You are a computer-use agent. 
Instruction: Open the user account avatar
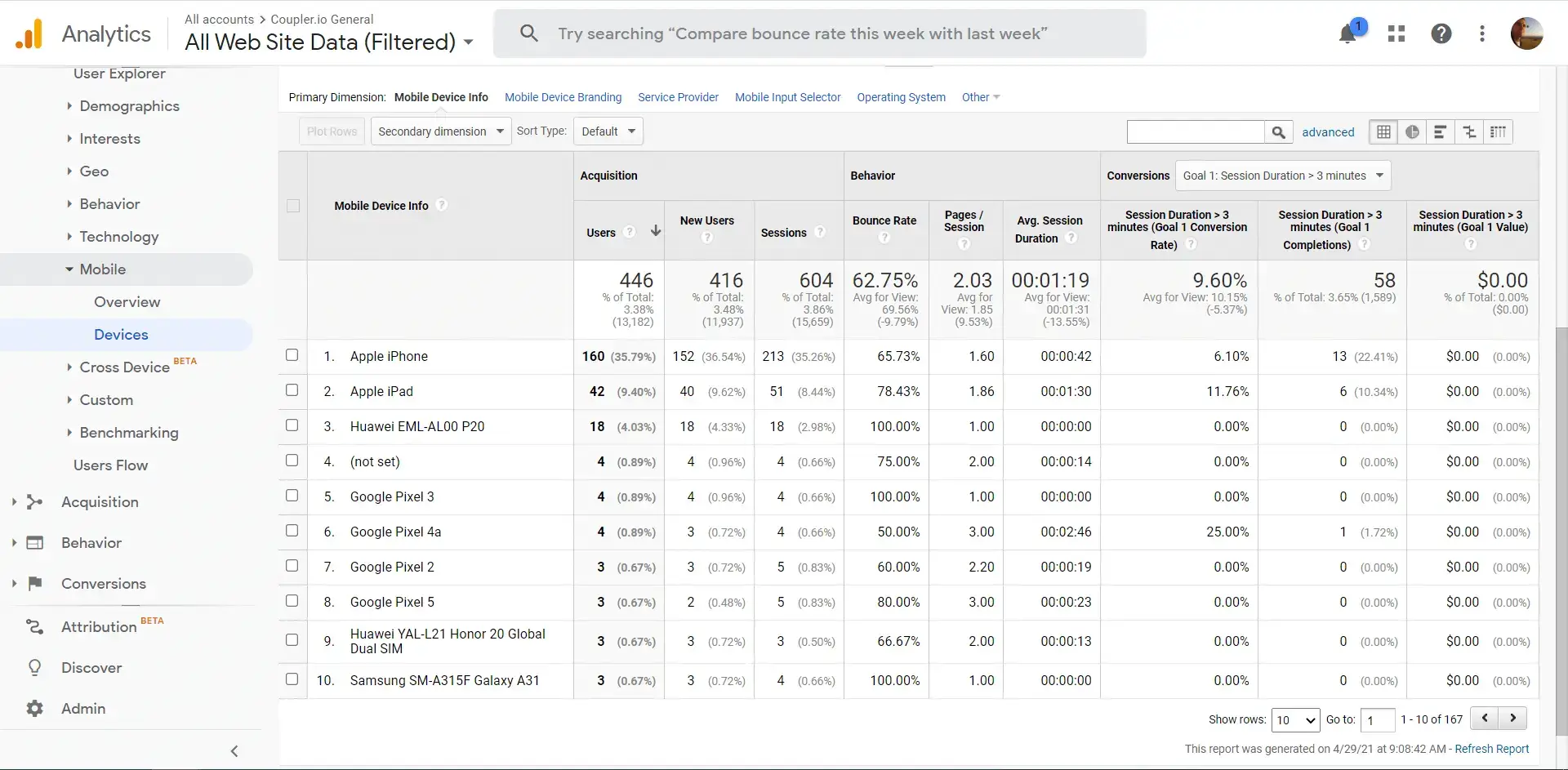click(x=1526, y=33)
